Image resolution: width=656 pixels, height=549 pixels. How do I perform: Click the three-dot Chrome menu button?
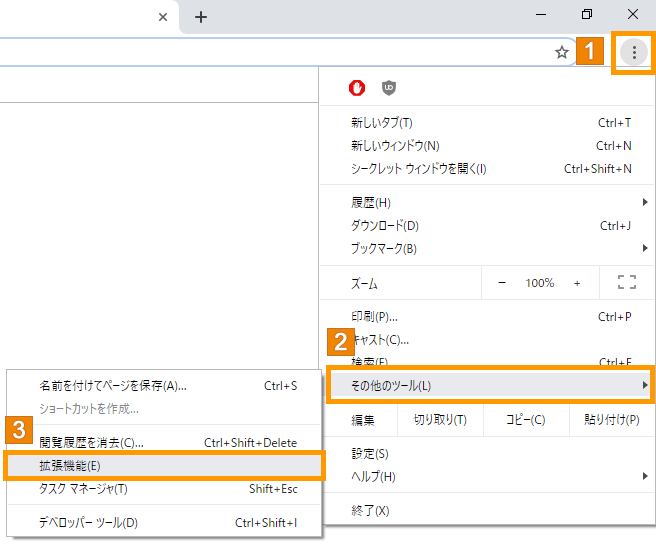633,53
